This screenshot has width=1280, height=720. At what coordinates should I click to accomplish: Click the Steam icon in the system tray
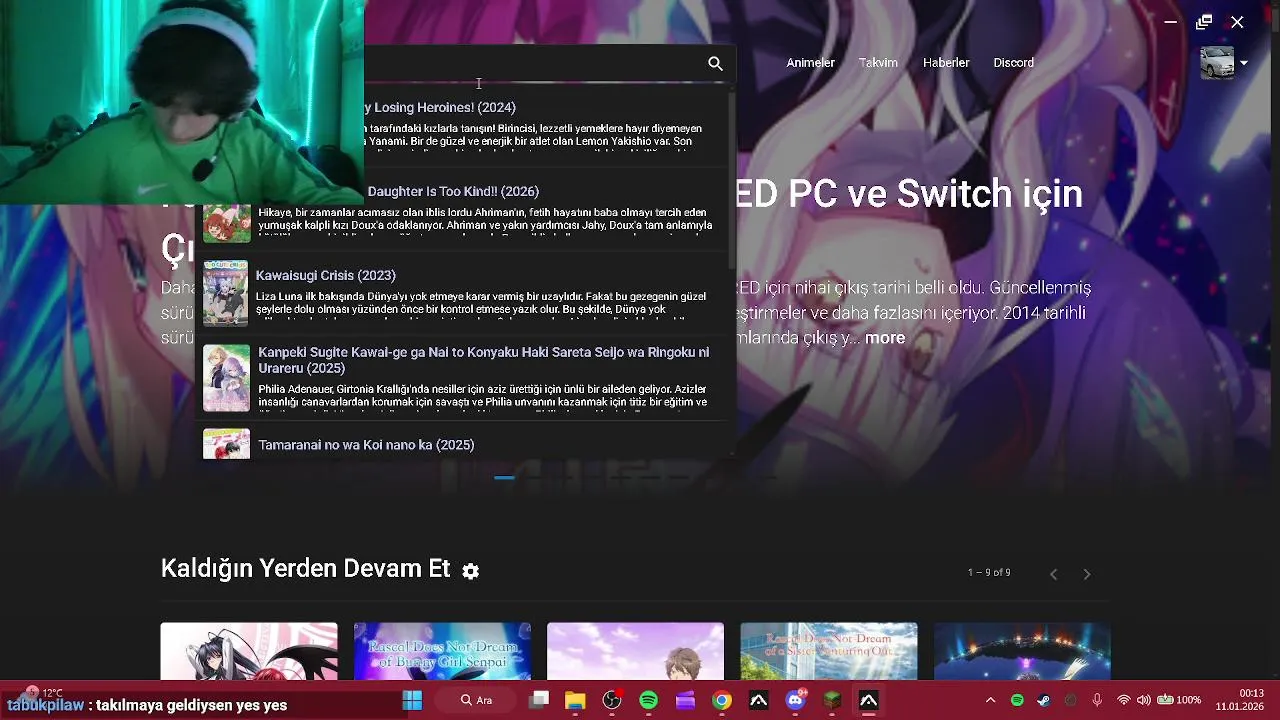click(x=1044, y=700)
